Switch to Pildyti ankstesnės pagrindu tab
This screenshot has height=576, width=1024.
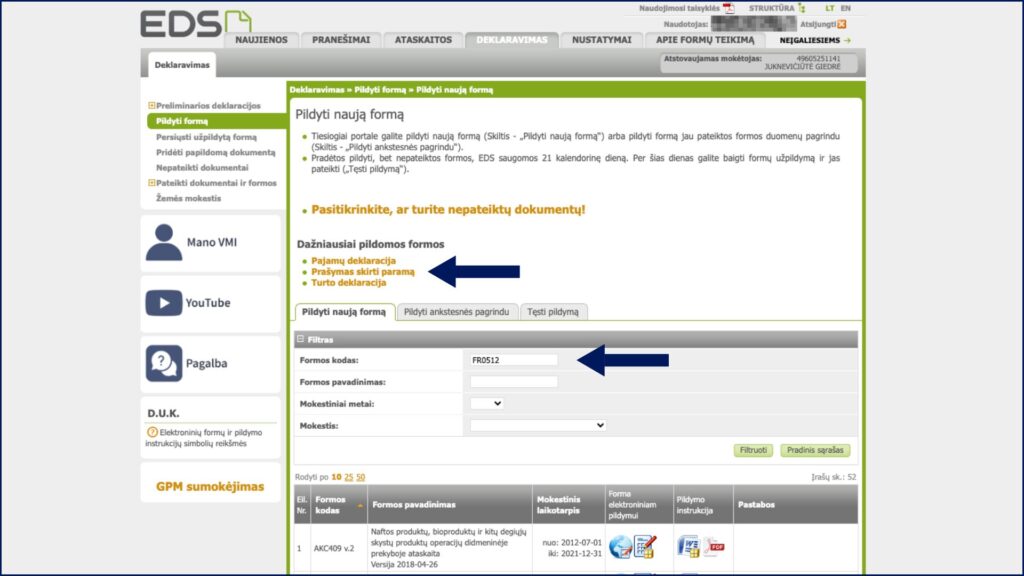pos(456,312)
